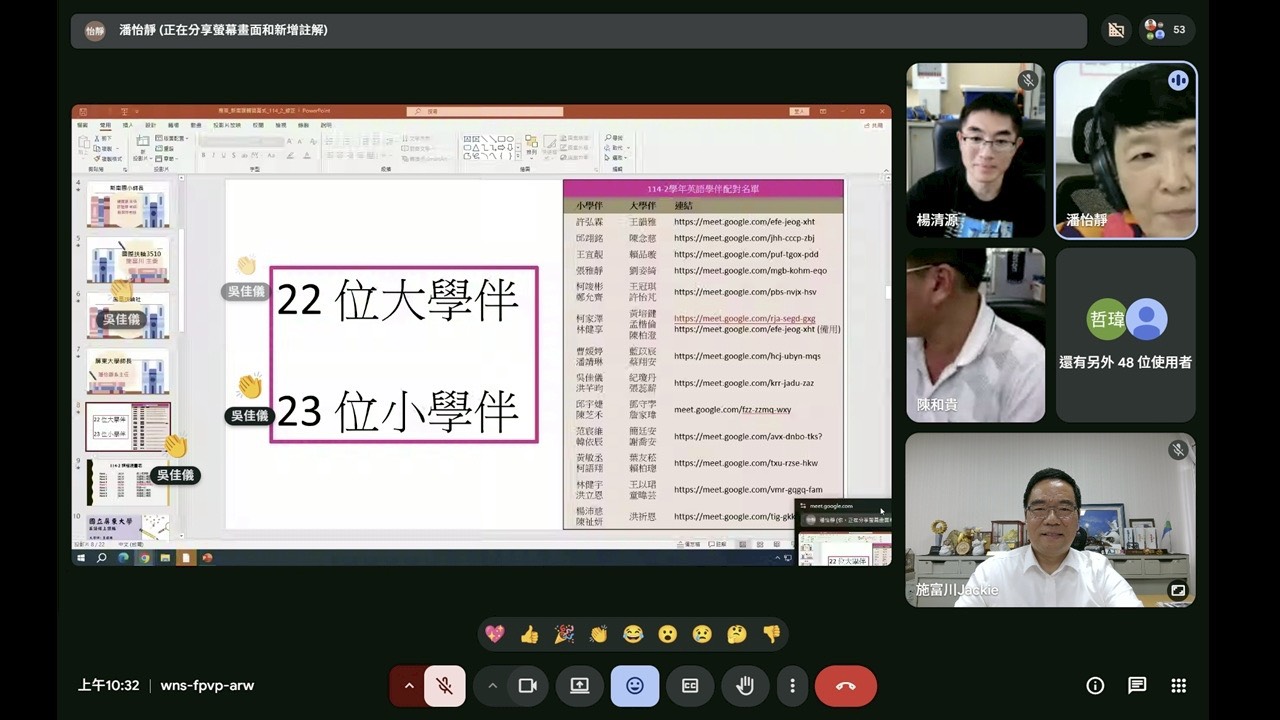Open the activities grid icon
Screen dimensions: 1280x720
pos(1179,686)
